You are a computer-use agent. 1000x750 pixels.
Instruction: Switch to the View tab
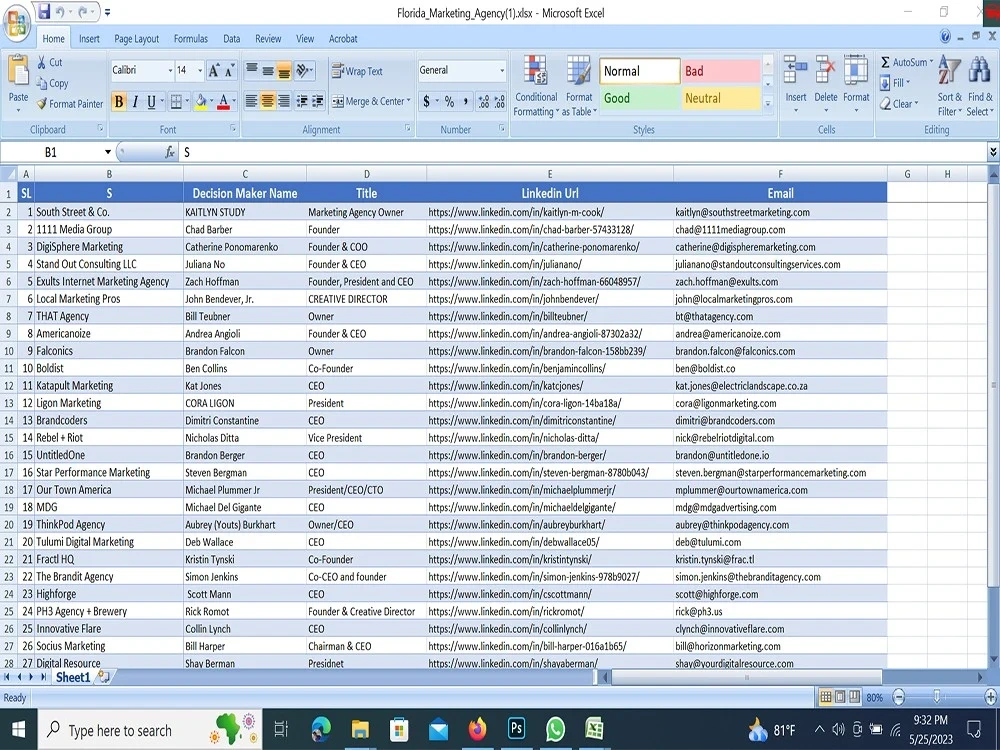pos(305,39)
